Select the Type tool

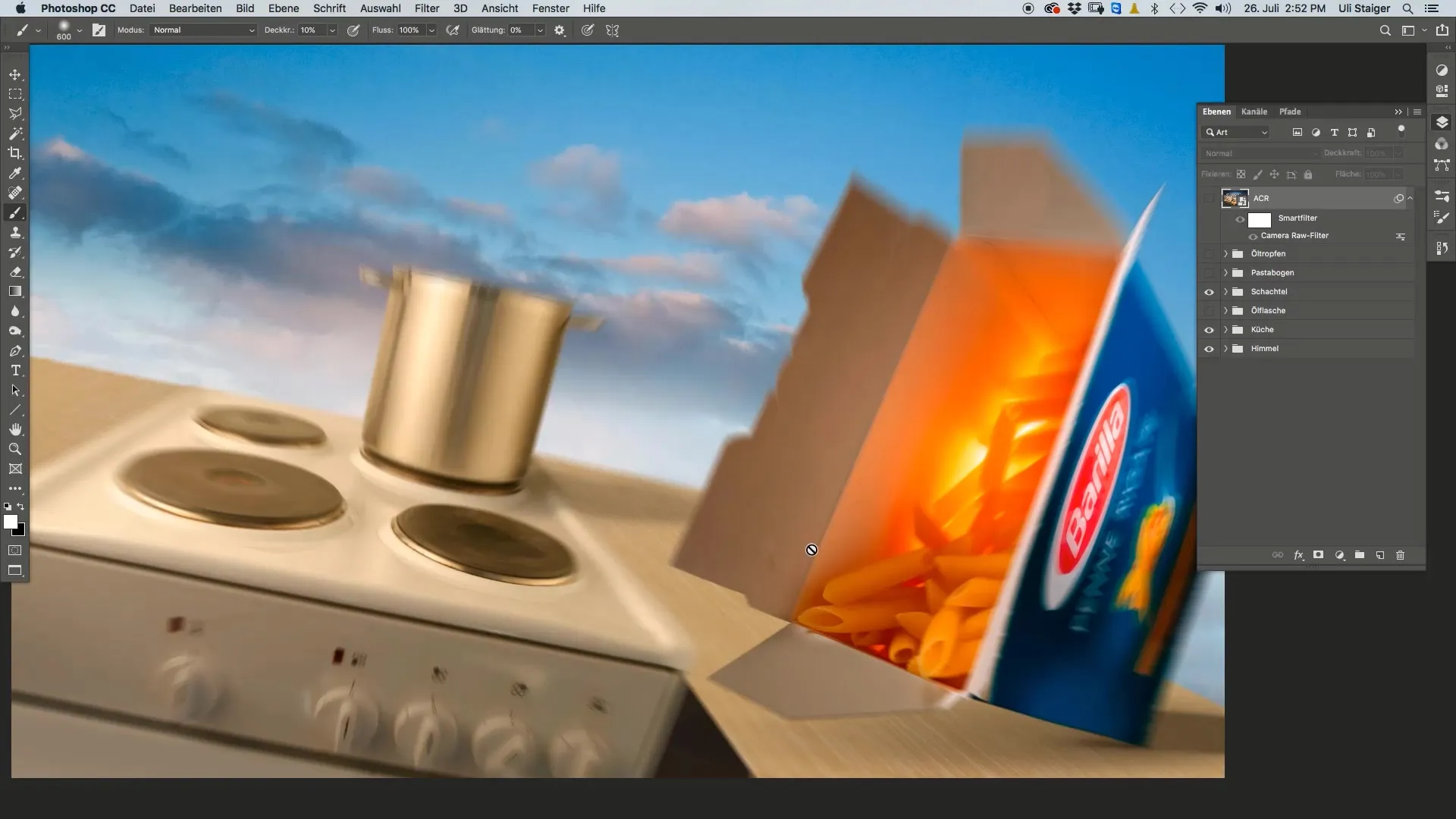(15, 370)
